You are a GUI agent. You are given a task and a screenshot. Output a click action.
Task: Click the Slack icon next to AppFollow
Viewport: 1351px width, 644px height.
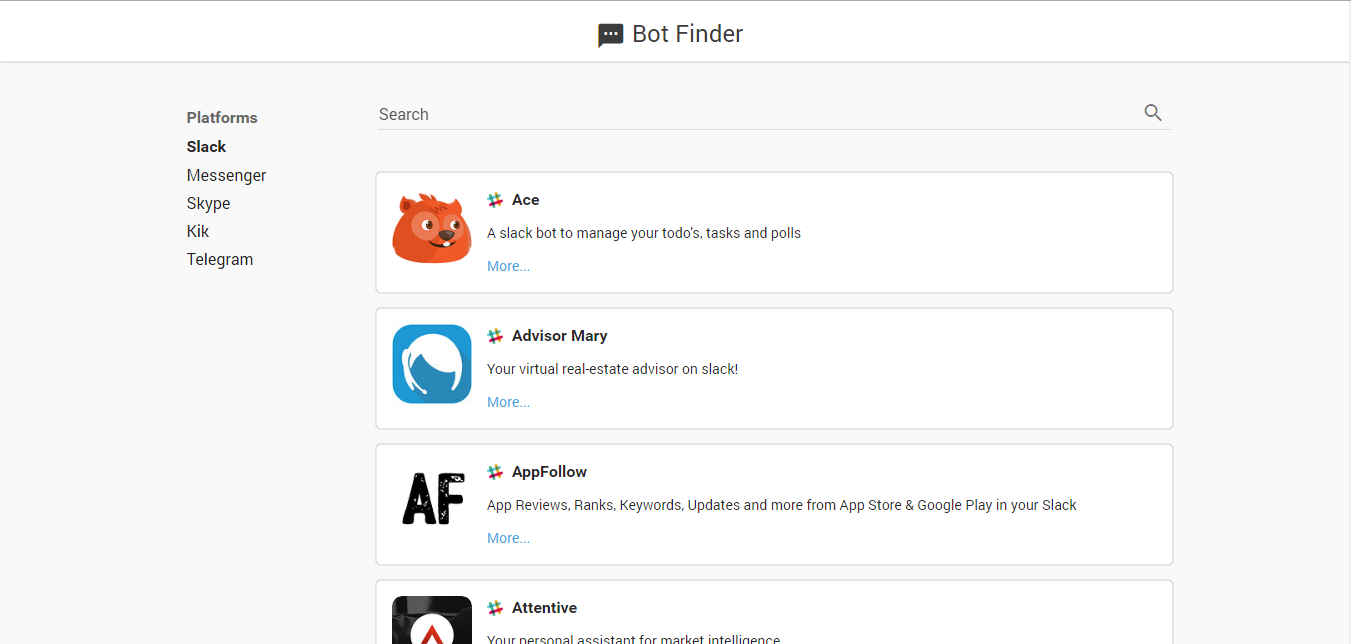pyautogui.click(x=494, y=471)
